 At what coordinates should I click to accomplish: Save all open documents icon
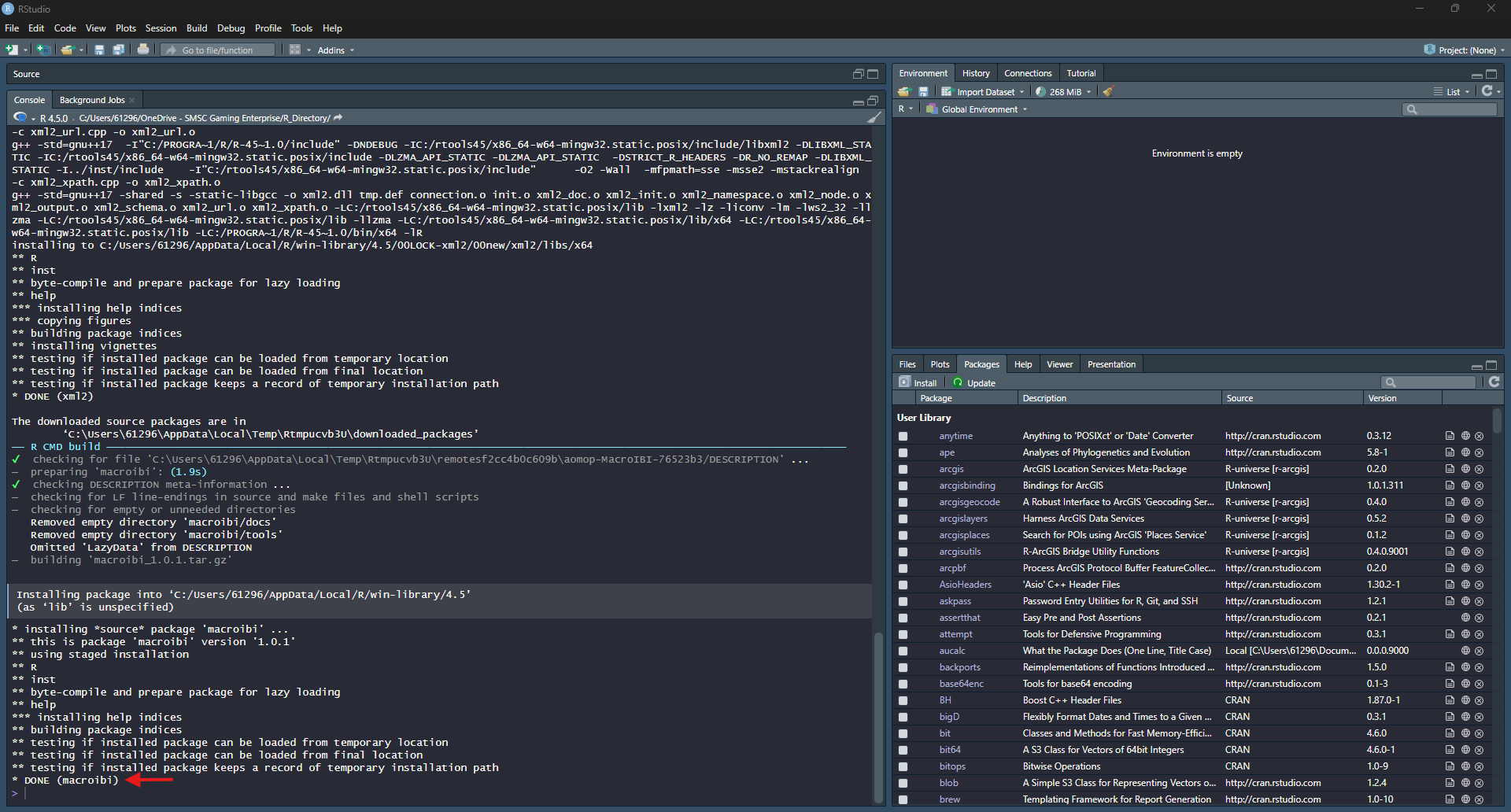[118, 50]
